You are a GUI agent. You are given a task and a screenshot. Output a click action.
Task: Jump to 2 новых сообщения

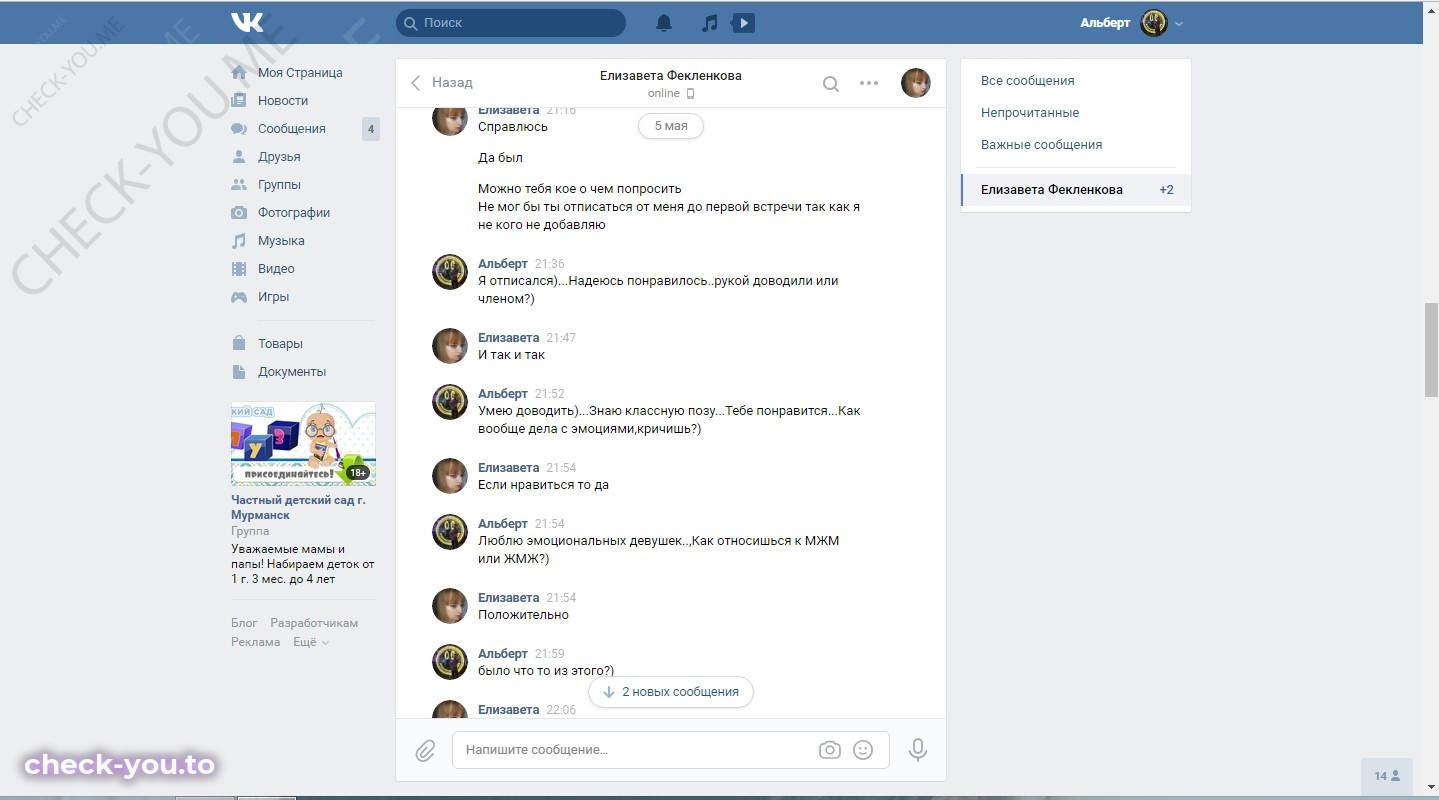click(671, 692)
